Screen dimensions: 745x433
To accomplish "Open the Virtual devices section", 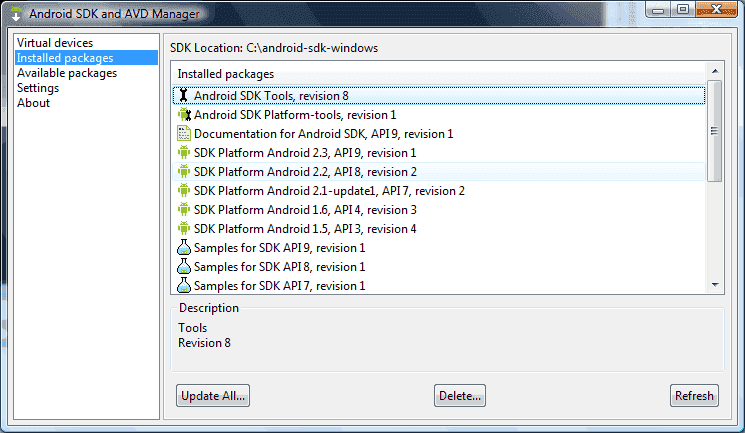I will 55,43.
